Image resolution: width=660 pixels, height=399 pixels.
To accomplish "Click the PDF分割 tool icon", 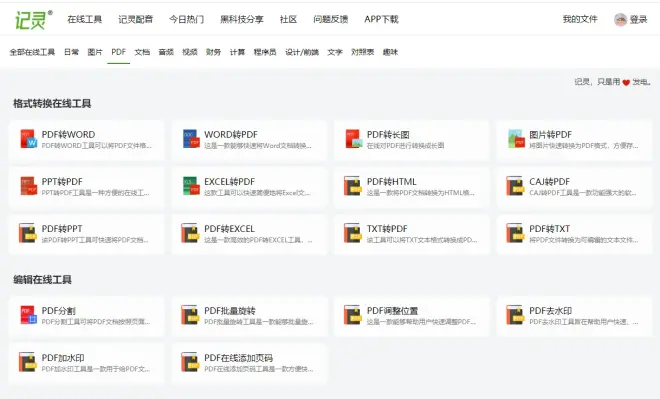I will click(x=29, y=315).
